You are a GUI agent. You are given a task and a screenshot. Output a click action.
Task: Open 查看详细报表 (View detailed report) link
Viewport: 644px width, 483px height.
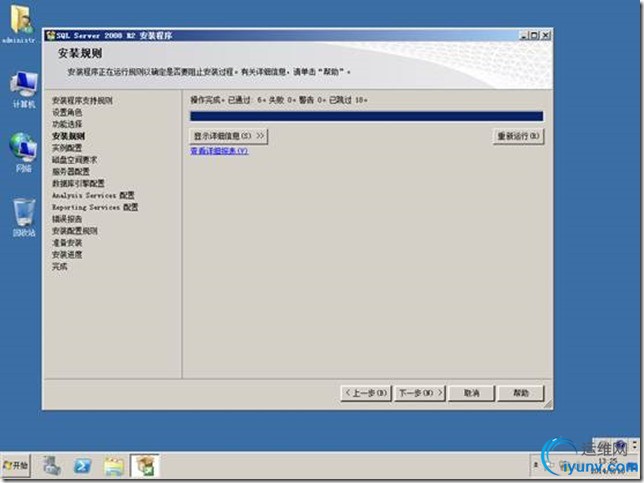[219, 151]
